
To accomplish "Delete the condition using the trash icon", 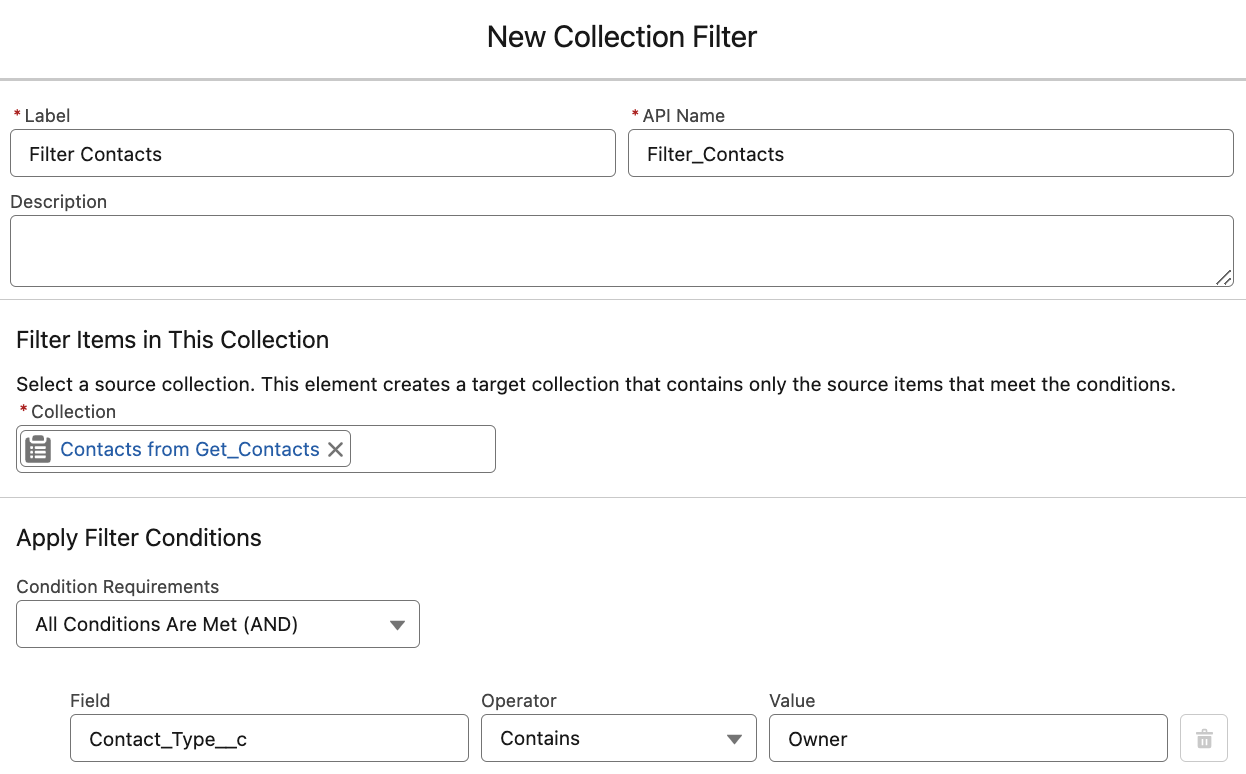I will click(x=1204, y=739).
